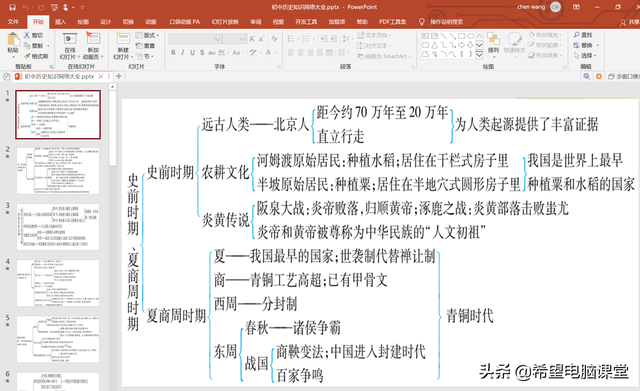Click the bullet list button
The height and width of the screenshot is (391, 640).
pyautogui.click(x=291, y=39)
